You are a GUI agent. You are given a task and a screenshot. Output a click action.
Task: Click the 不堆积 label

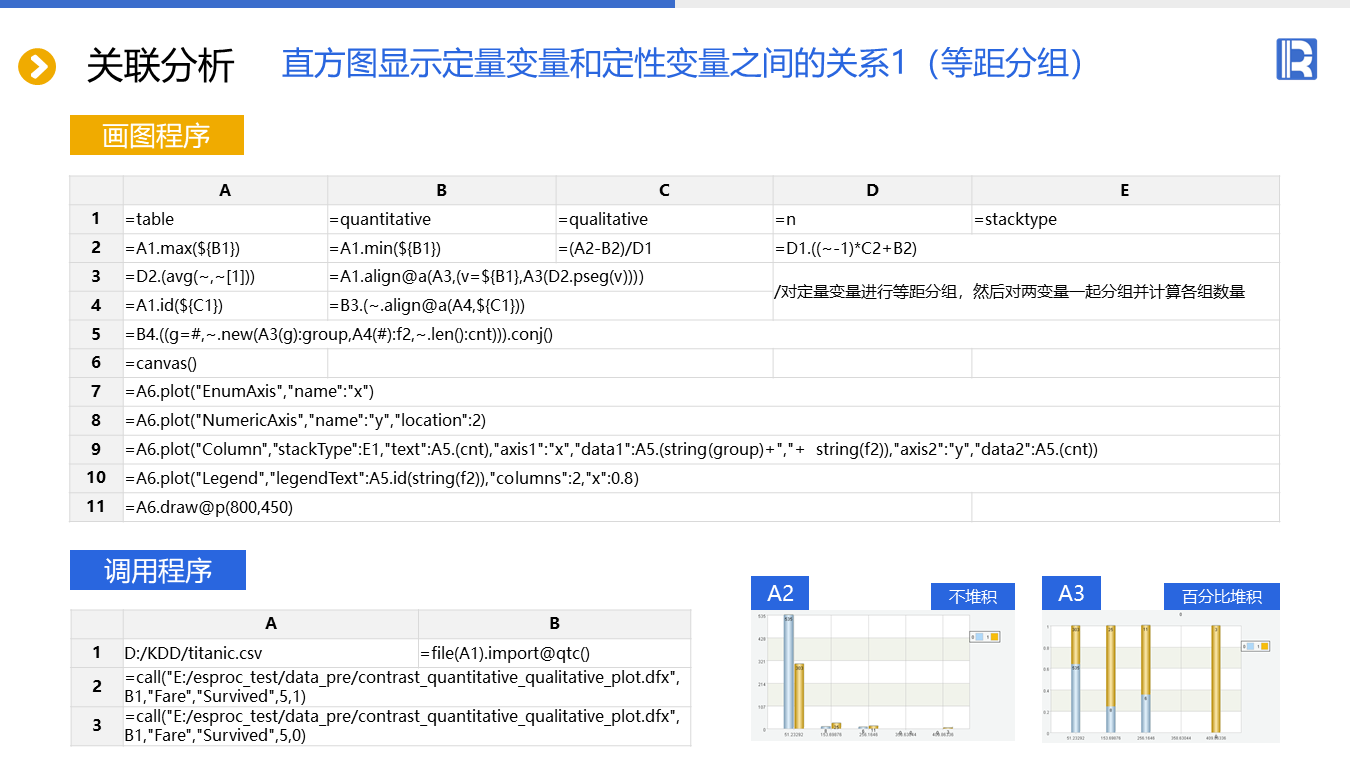(x=972, y=596)
